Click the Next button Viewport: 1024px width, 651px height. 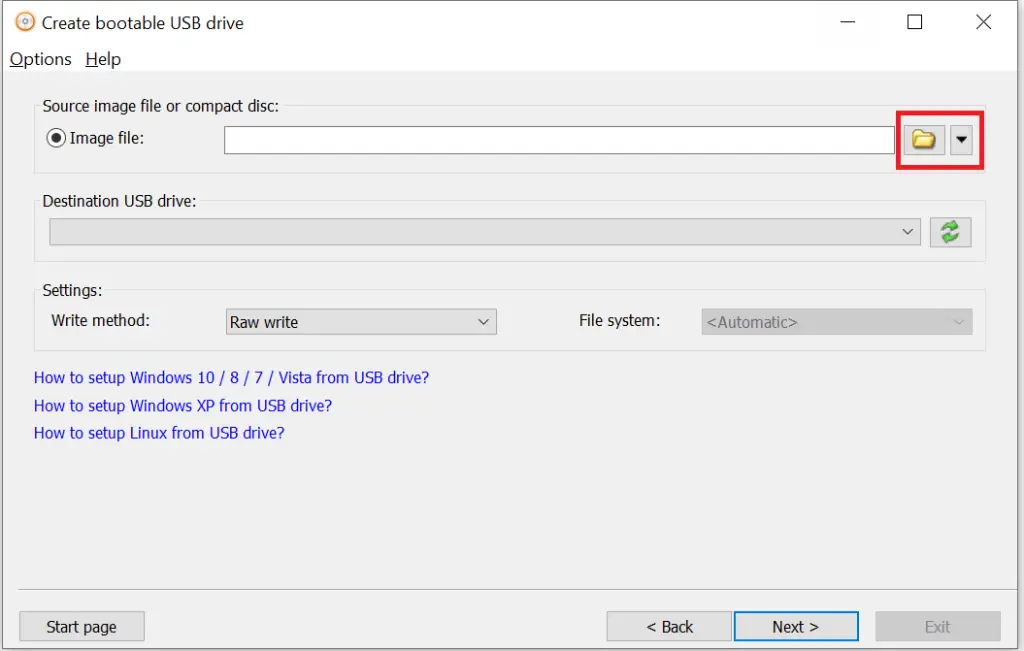795,626
